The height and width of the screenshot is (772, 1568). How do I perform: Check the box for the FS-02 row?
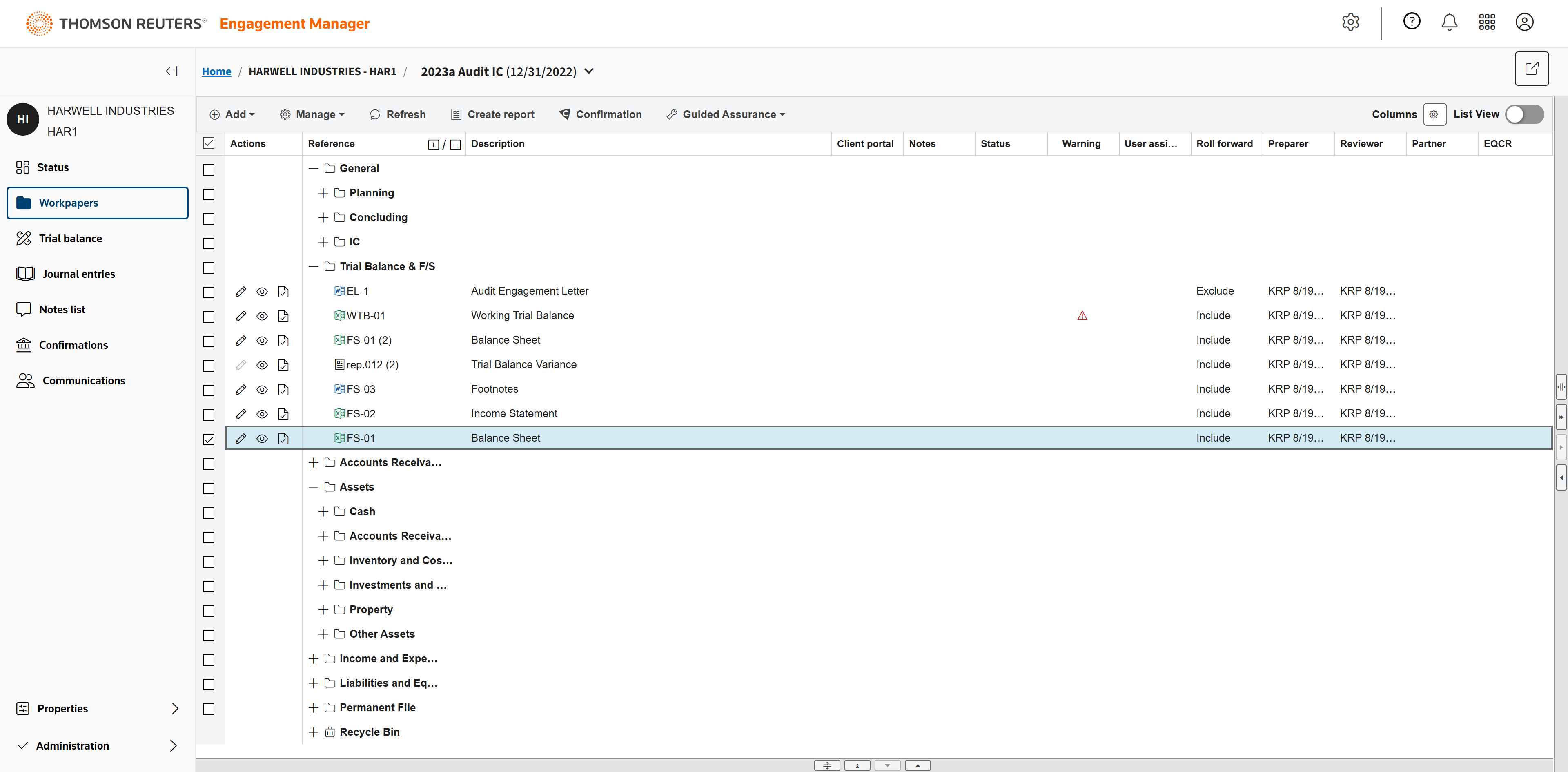209,415
